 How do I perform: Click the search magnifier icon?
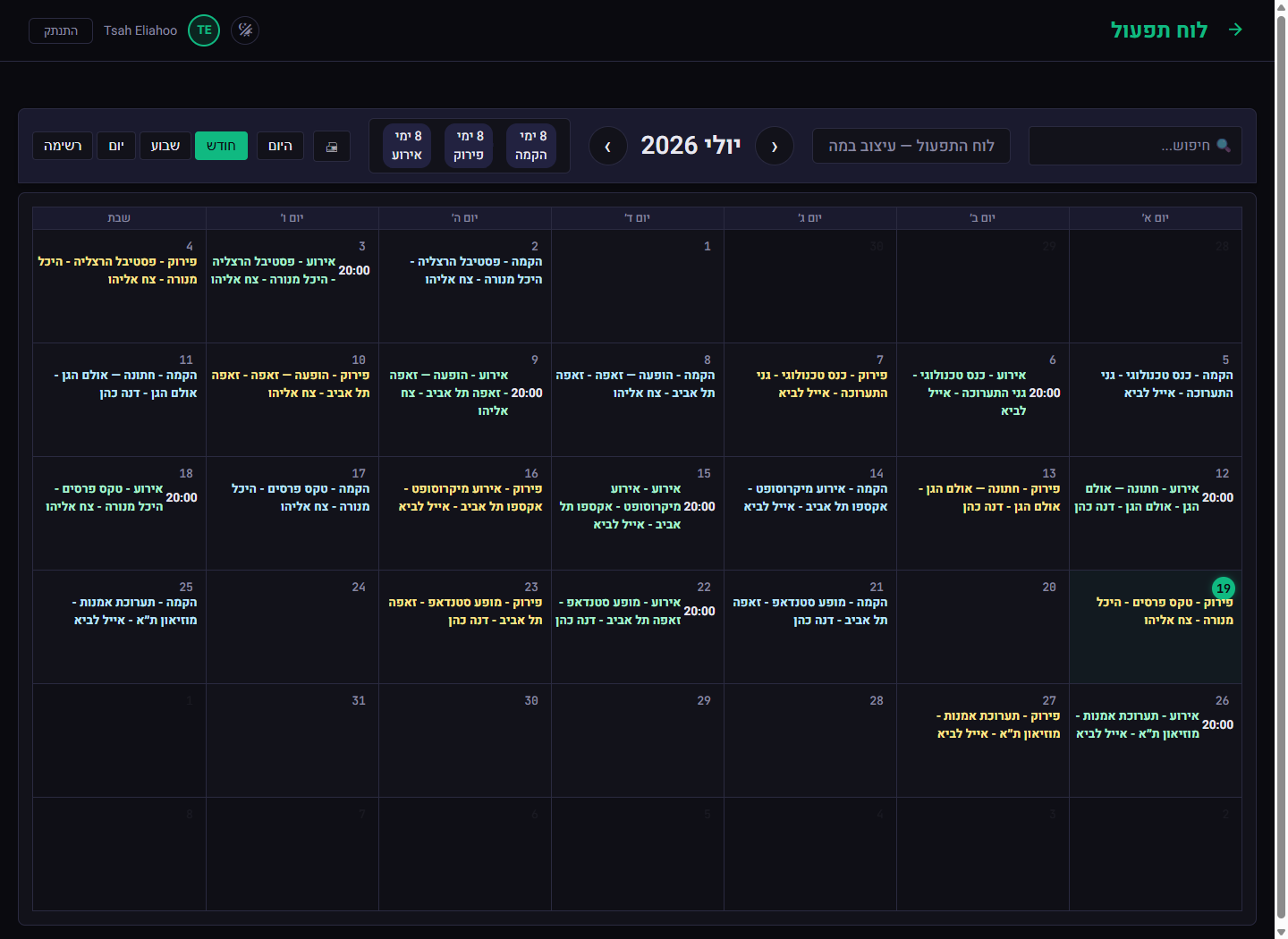click(x=1224, y=146)
